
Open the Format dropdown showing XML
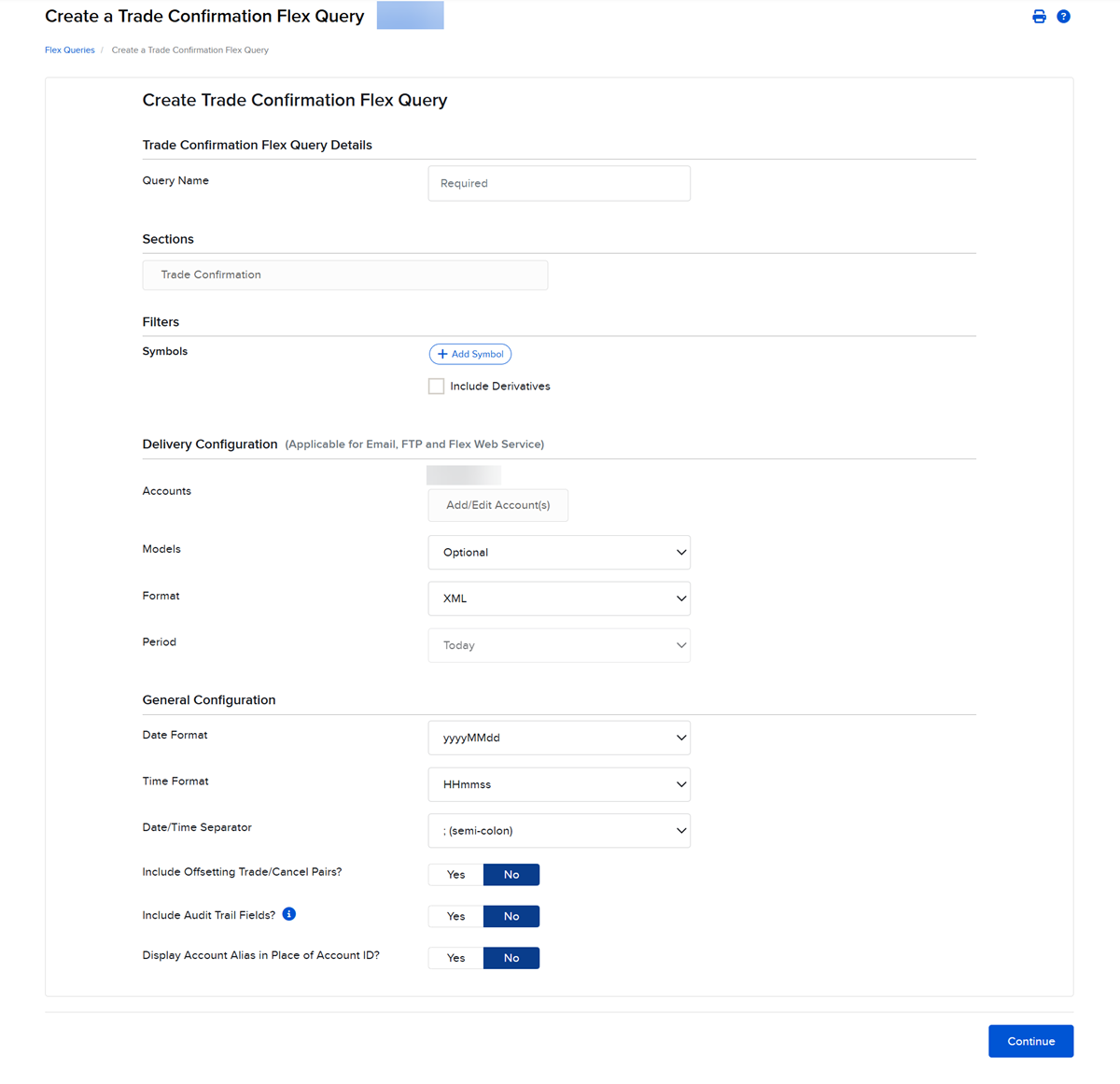tap(559, 598)
